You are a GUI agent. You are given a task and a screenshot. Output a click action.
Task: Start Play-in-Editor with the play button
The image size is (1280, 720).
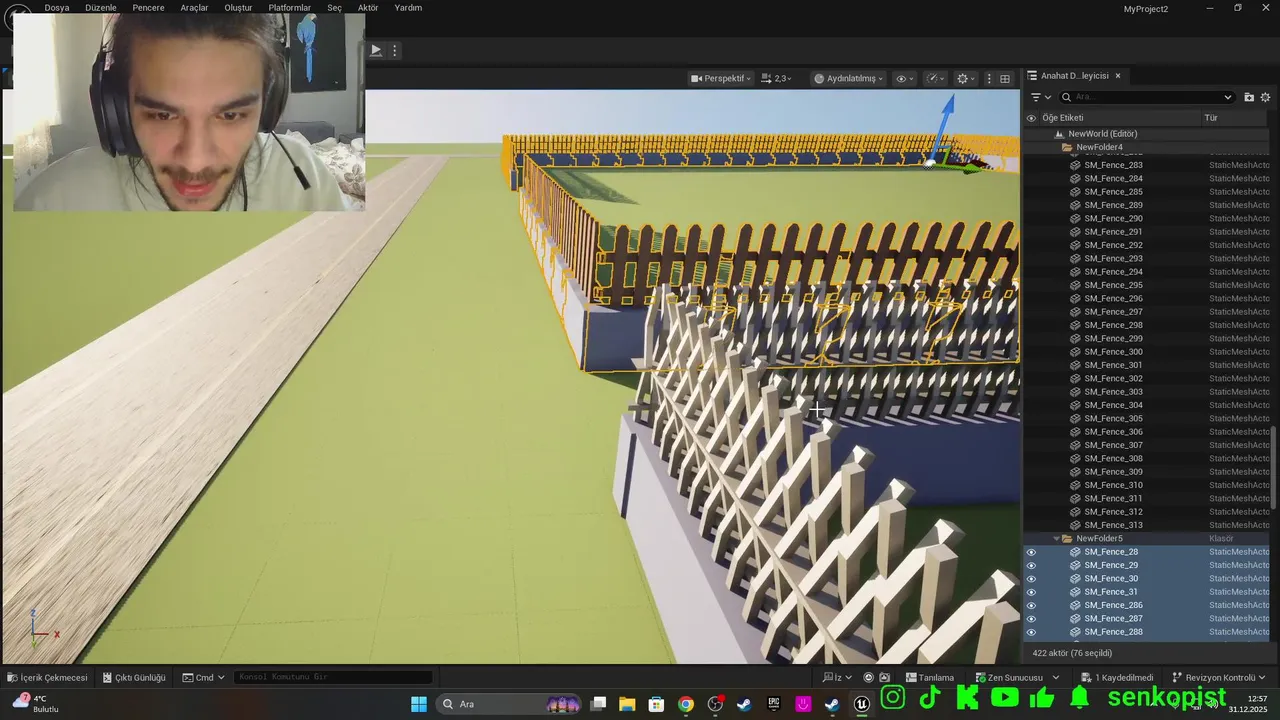click(376, 50)
